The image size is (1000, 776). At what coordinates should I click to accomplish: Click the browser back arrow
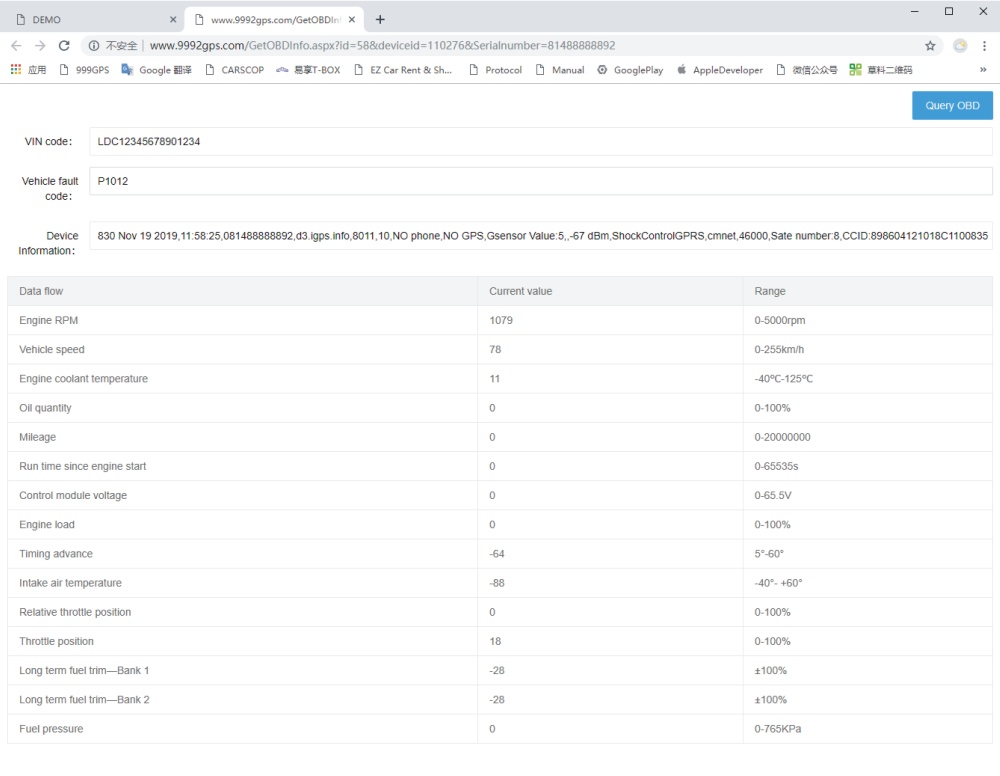[x=15, y=45]
